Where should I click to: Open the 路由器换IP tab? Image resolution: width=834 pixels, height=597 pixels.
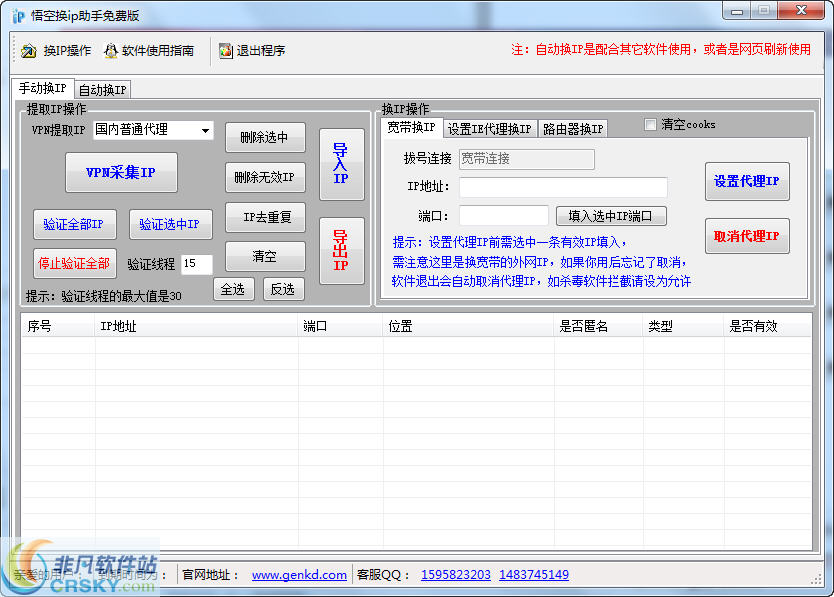(570, 128)
